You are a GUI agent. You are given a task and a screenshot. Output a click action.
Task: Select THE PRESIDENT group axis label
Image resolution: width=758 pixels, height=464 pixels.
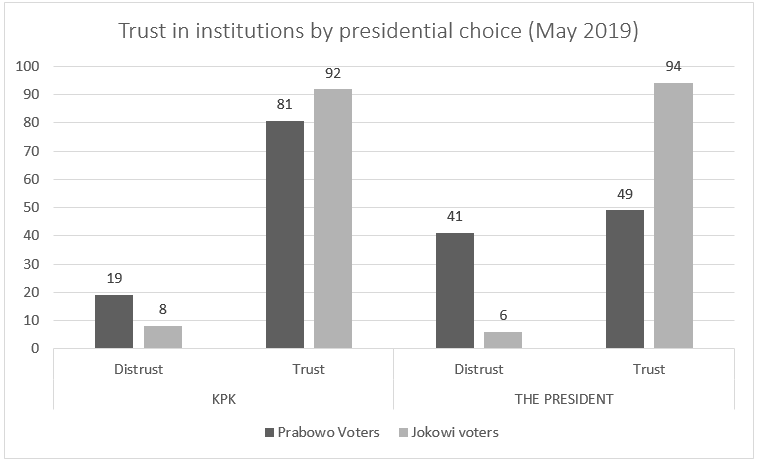click(x=564, y=398)
